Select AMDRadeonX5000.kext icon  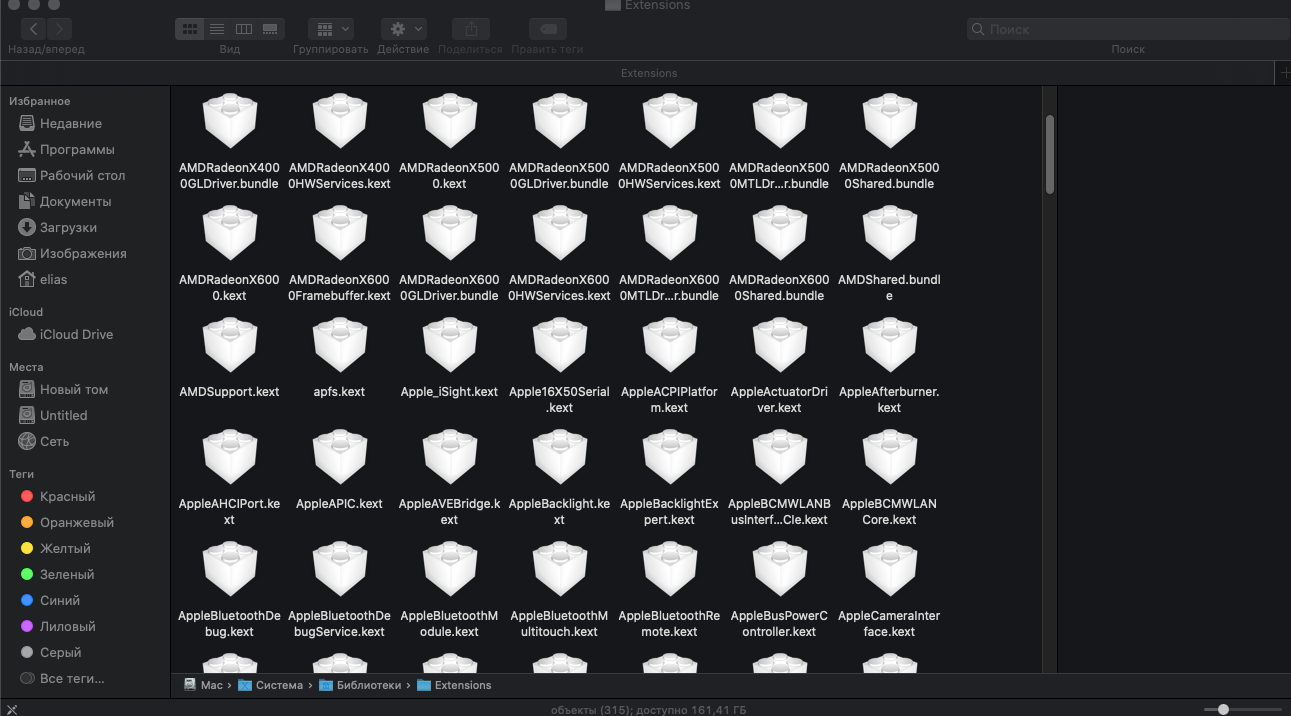point(449,122)
